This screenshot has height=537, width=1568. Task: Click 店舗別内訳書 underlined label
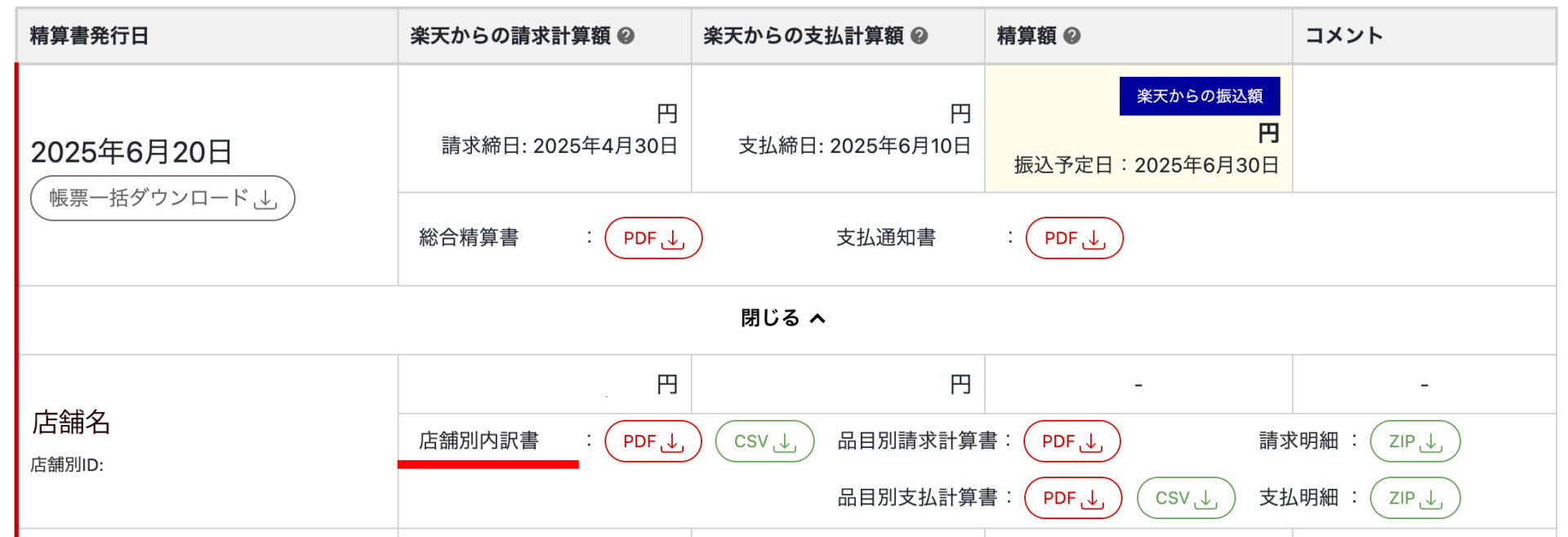(x=479, y=441)
